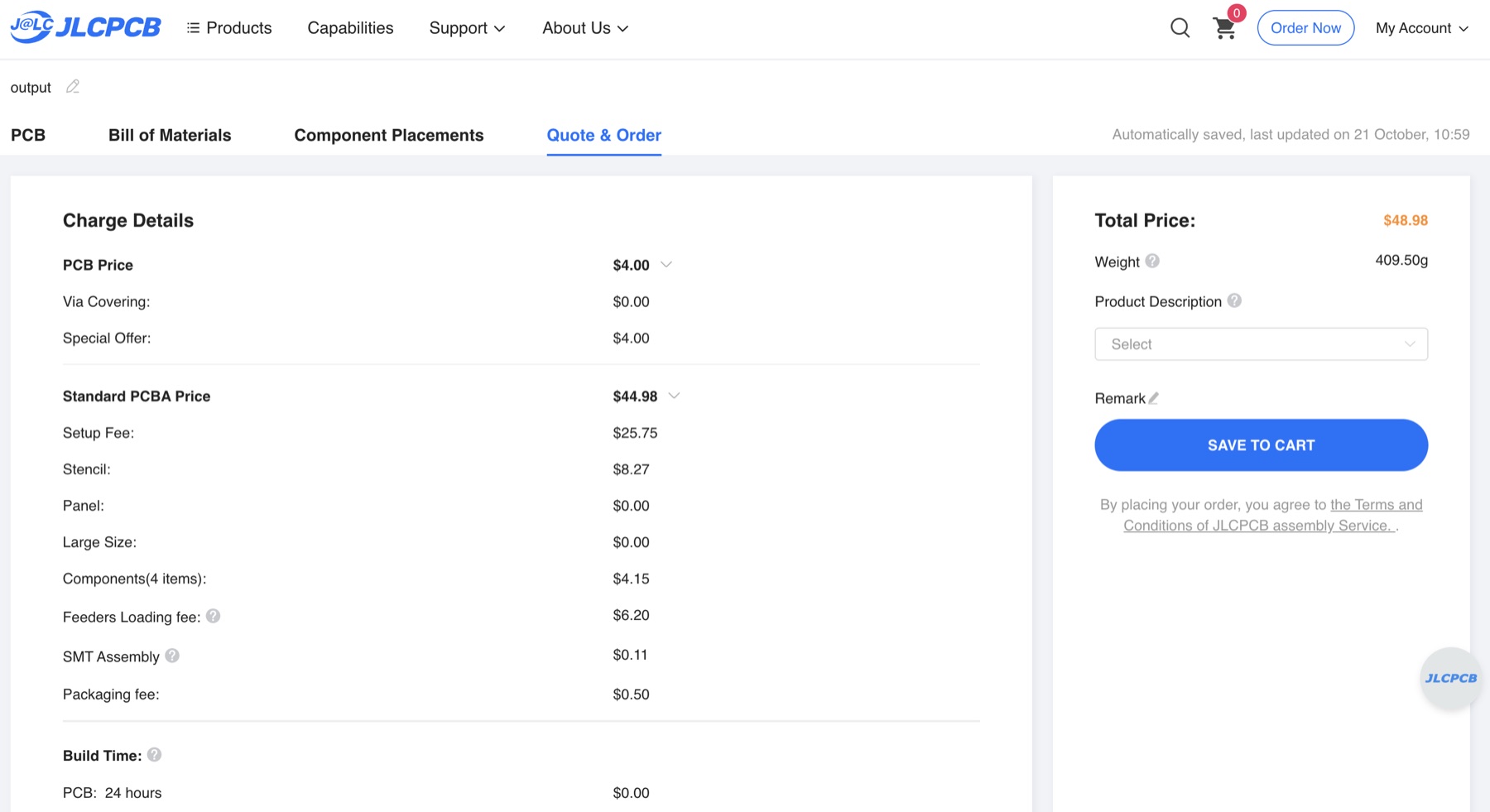This screenshot has height=812, width=1490.
Task: Click Build Time help icon
Action: [x=154, y=755]
